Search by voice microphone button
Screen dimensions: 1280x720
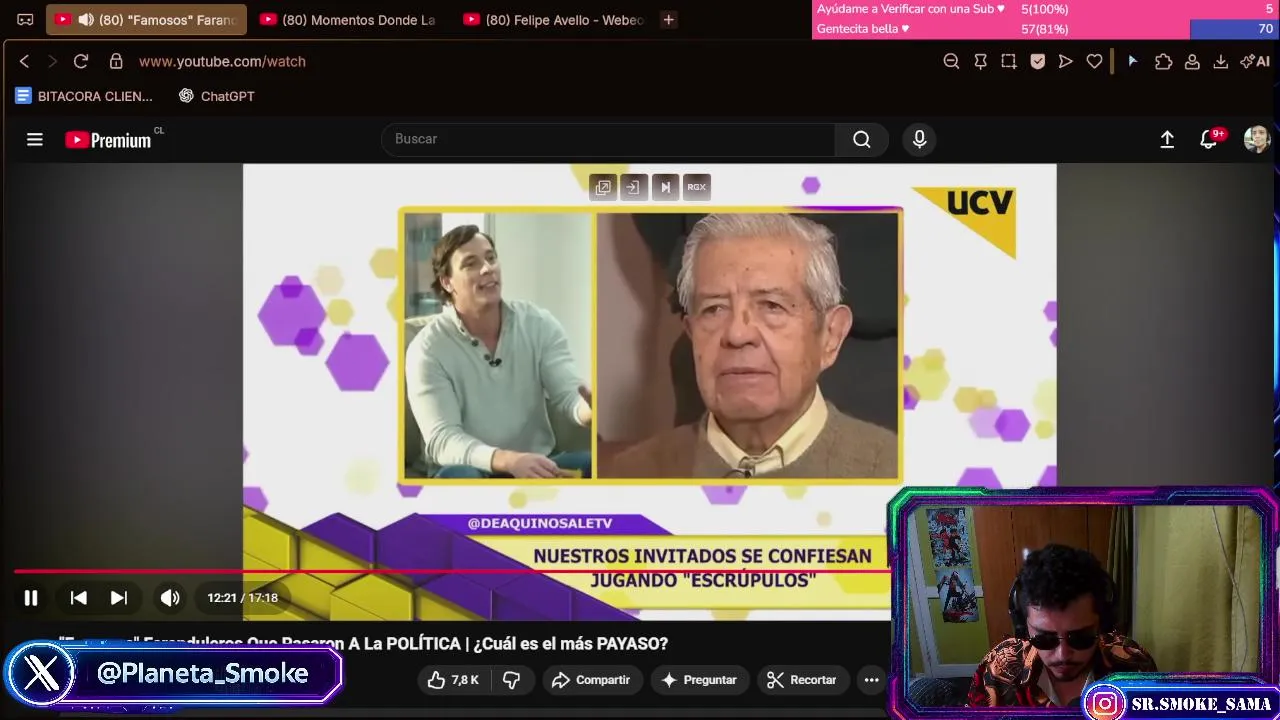point(919,139)
